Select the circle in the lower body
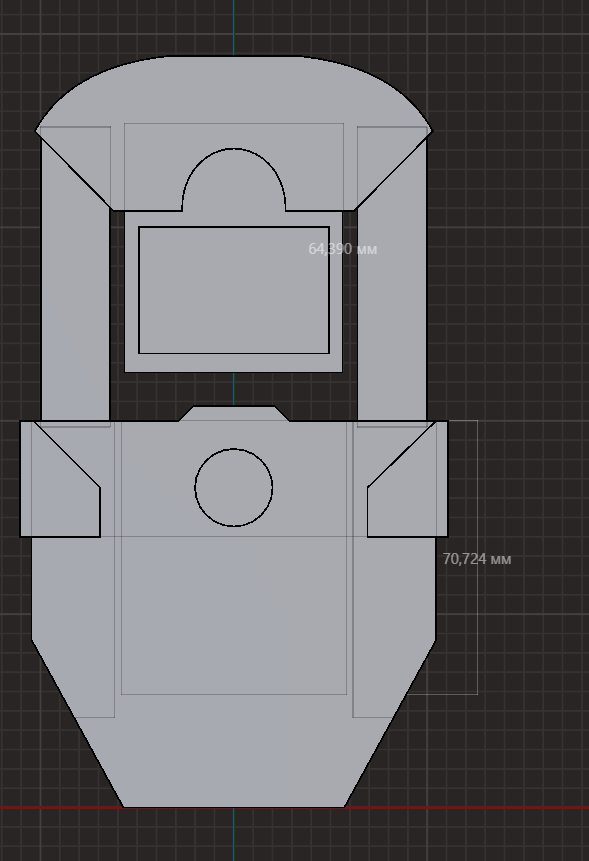 [x=234, y=488]
